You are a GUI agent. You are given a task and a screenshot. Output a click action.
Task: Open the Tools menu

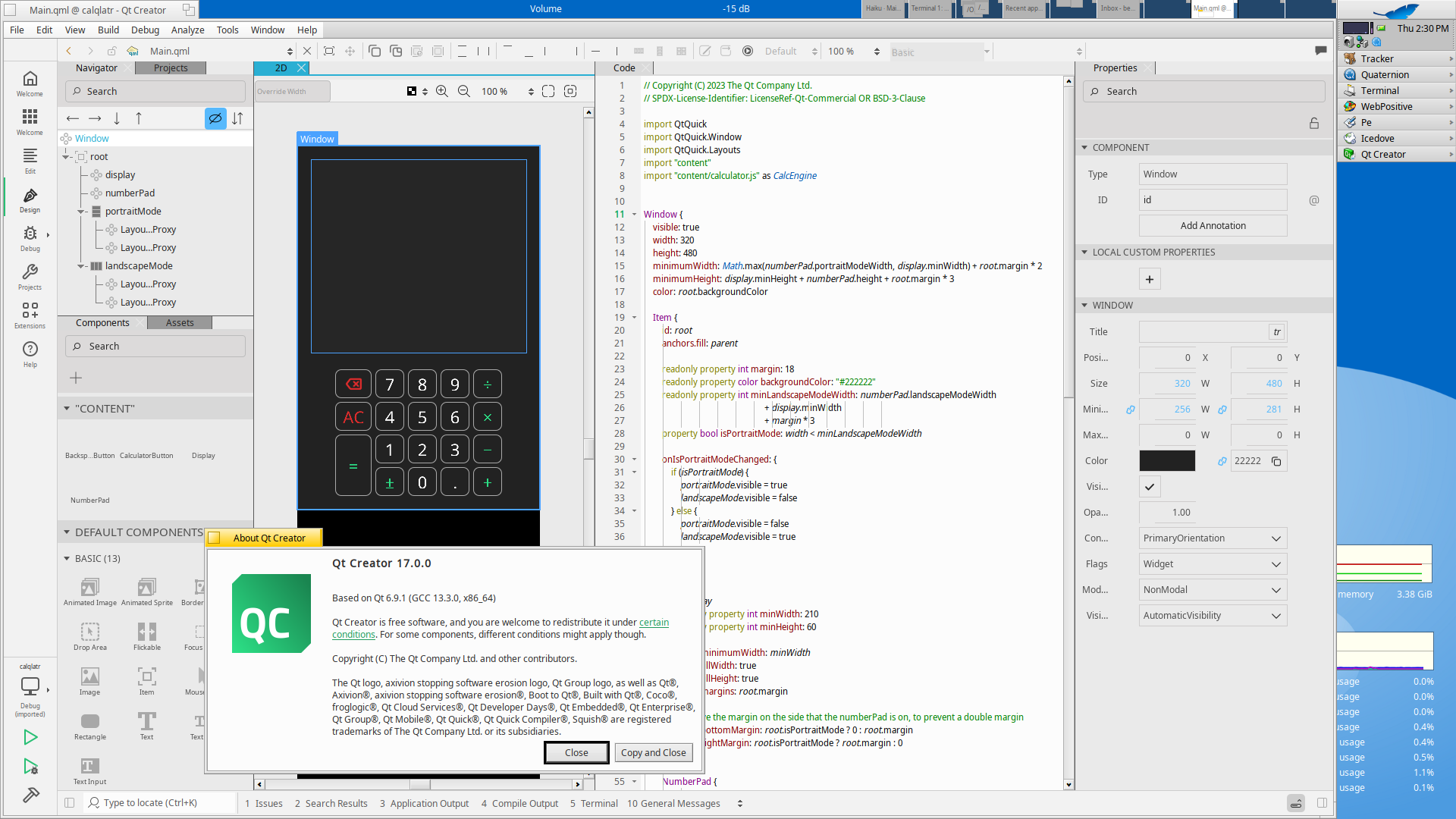pos(227,30)
